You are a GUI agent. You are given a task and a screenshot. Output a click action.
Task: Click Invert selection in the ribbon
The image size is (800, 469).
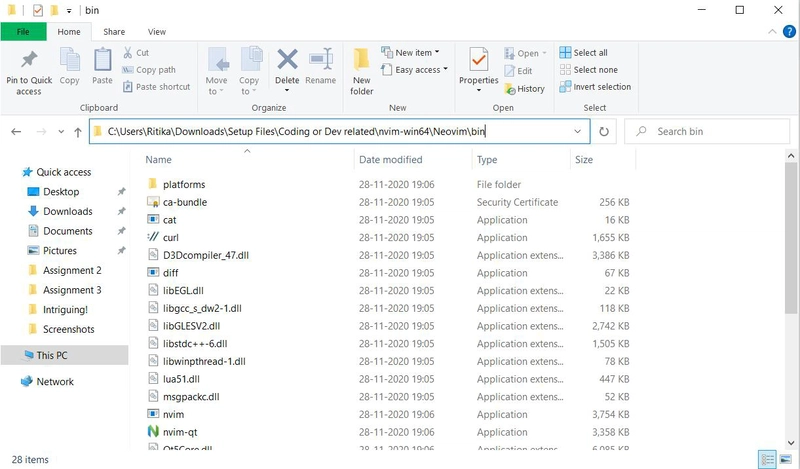tap(595, 87)
